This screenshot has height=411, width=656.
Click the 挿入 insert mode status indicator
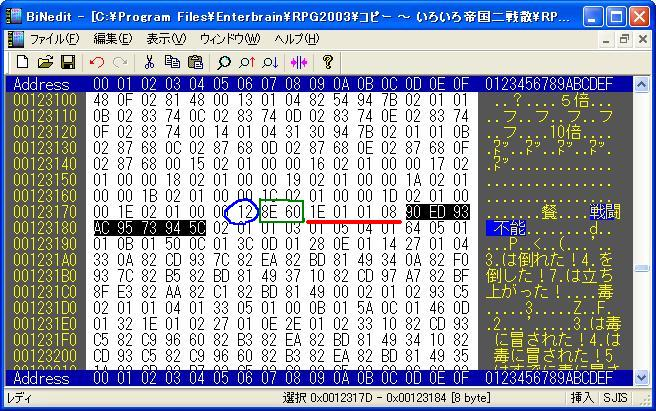(582, 398)
